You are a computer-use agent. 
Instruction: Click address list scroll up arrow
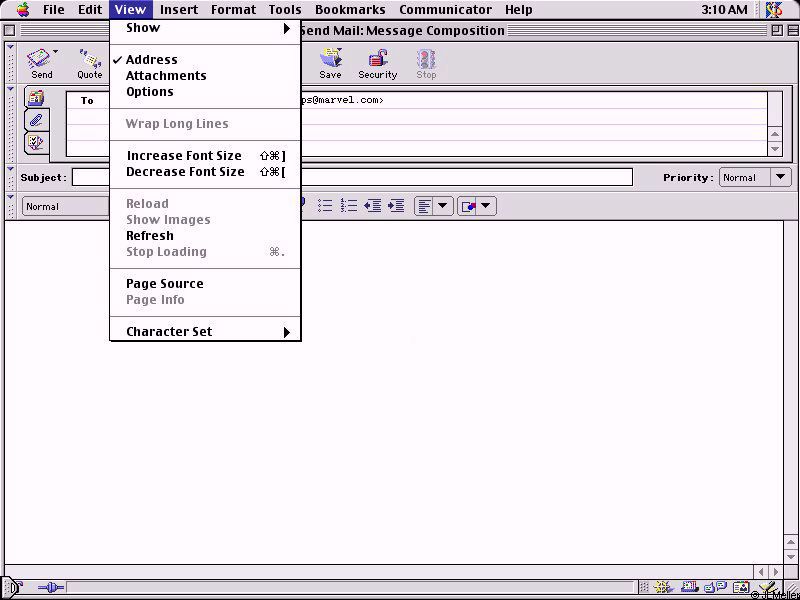coord(775,134)
